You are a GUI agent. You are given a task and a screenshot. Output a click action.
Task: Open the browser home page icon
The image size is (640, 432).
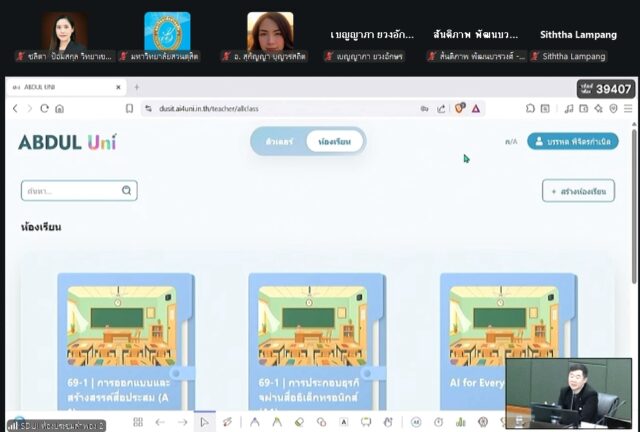click(60, 109)
